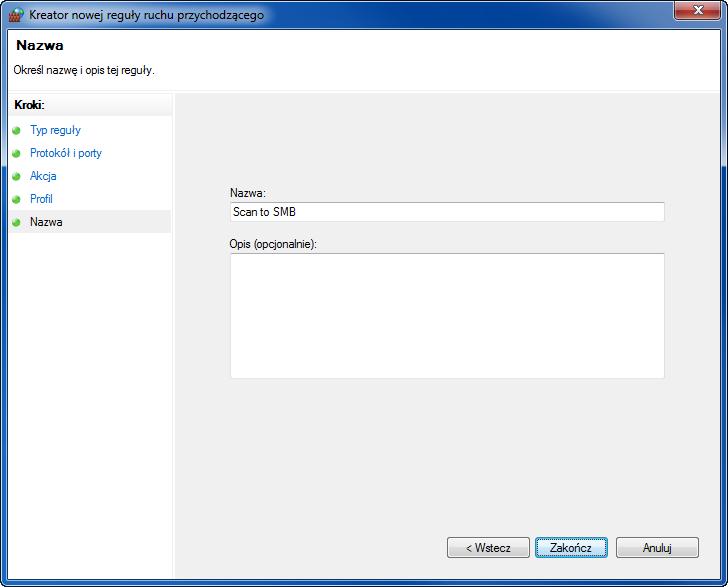Cancel the wizard with Anuluj

click(x=657, y=548)
